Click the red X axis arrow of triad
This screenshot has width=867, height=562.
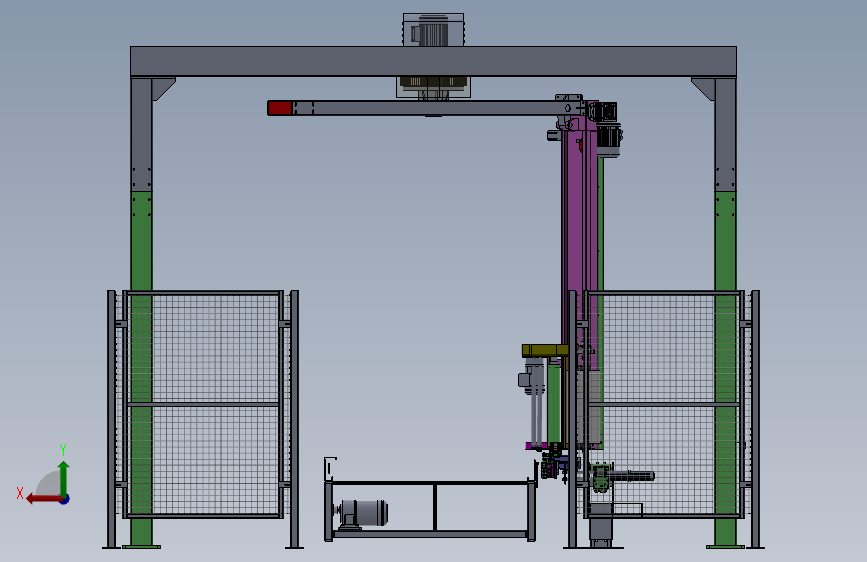pyautogui.click(x=43, y=499)
